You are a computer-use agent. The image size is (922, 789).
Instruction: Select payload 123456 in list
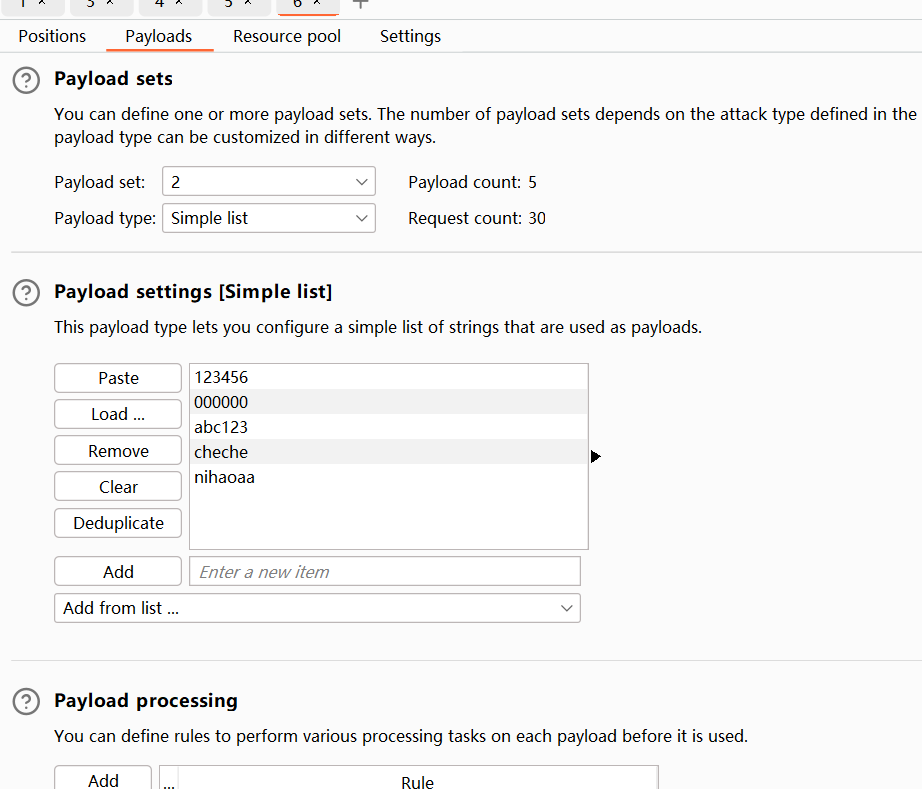(x=388, y=377)
